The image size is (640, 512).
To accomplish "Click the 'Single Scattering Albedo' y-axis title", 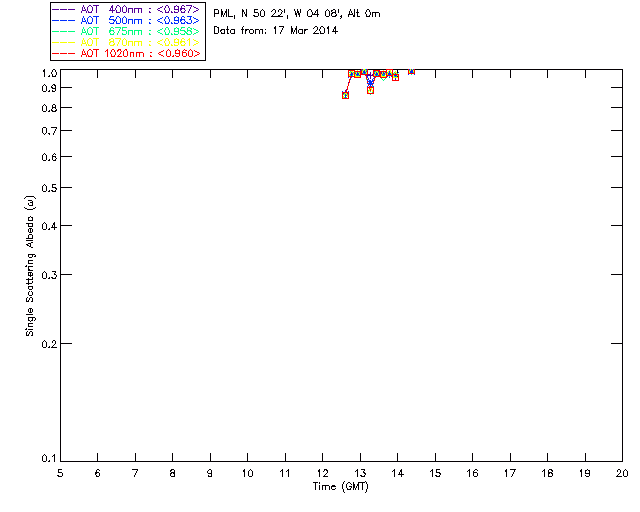I will coord(30,266).
